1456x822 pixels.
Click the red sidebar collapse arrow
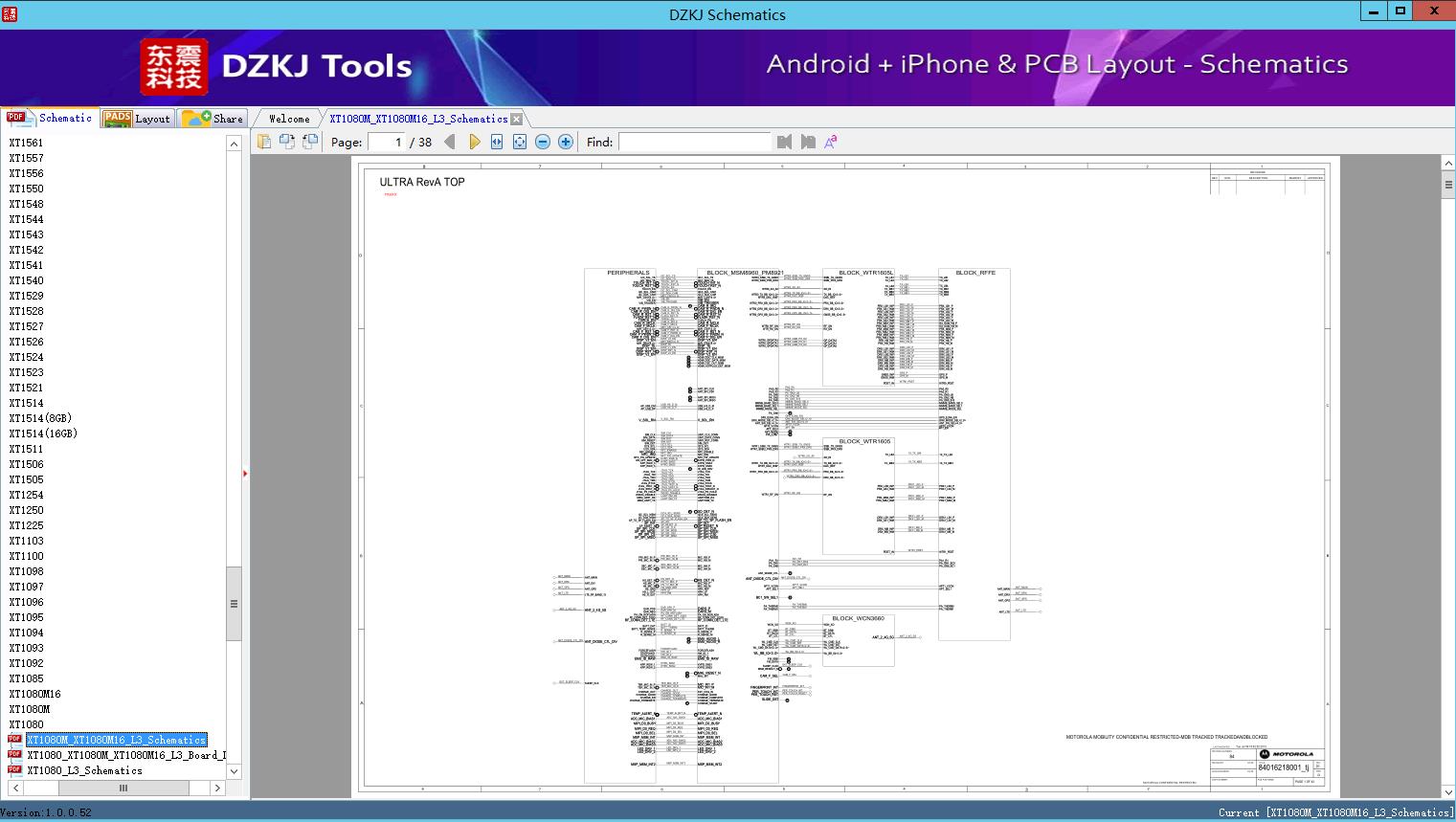pyautogui.click(x=245, y=474)
